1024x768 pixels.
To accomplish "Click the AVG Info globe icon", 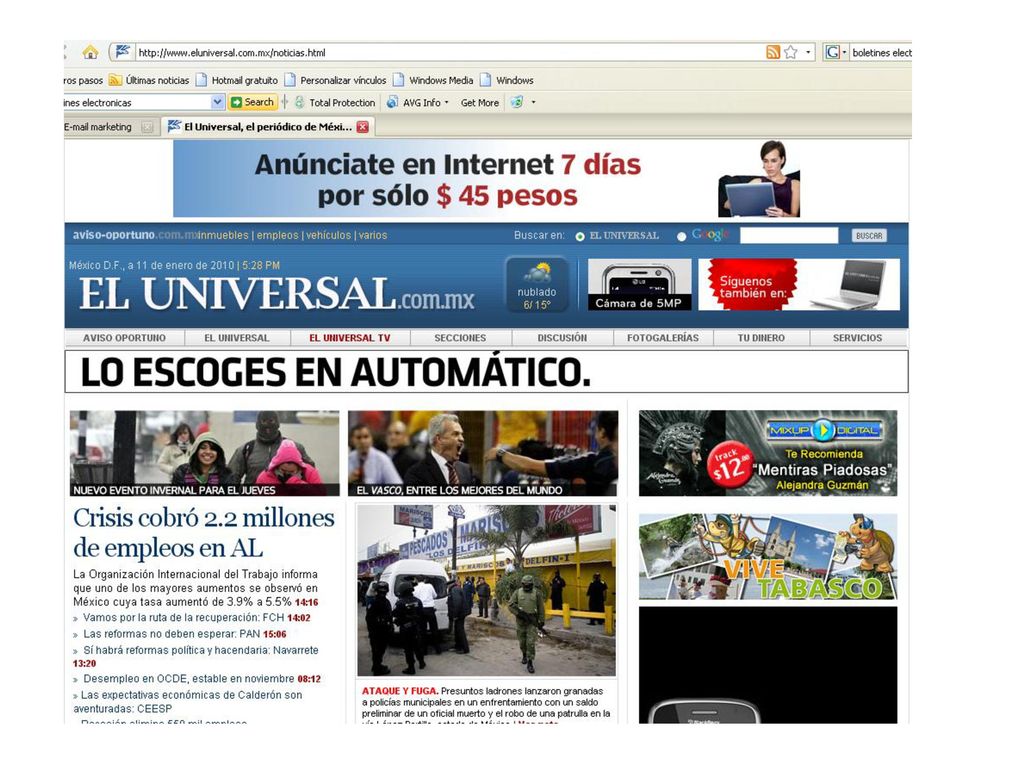I will pos(392,103).
